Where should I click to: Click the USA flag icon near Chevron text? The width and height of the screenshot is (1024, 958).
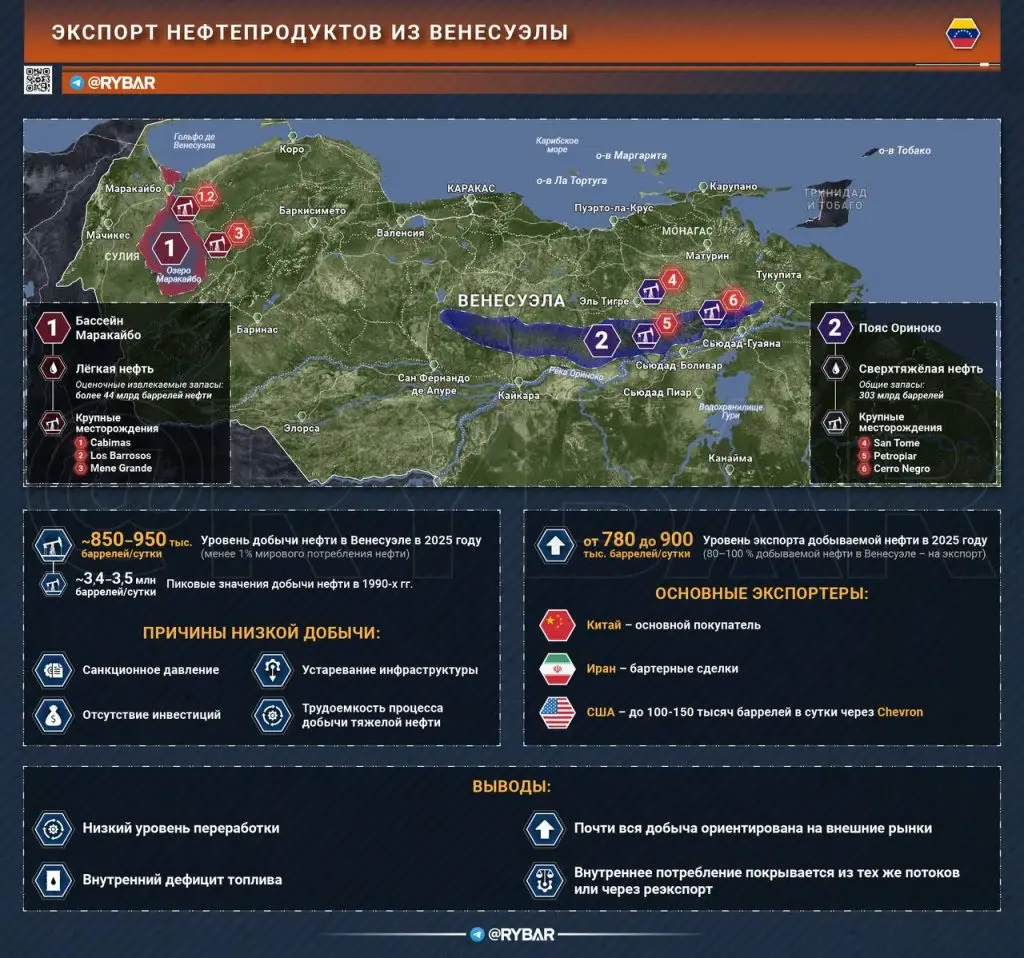coord(556,711)
